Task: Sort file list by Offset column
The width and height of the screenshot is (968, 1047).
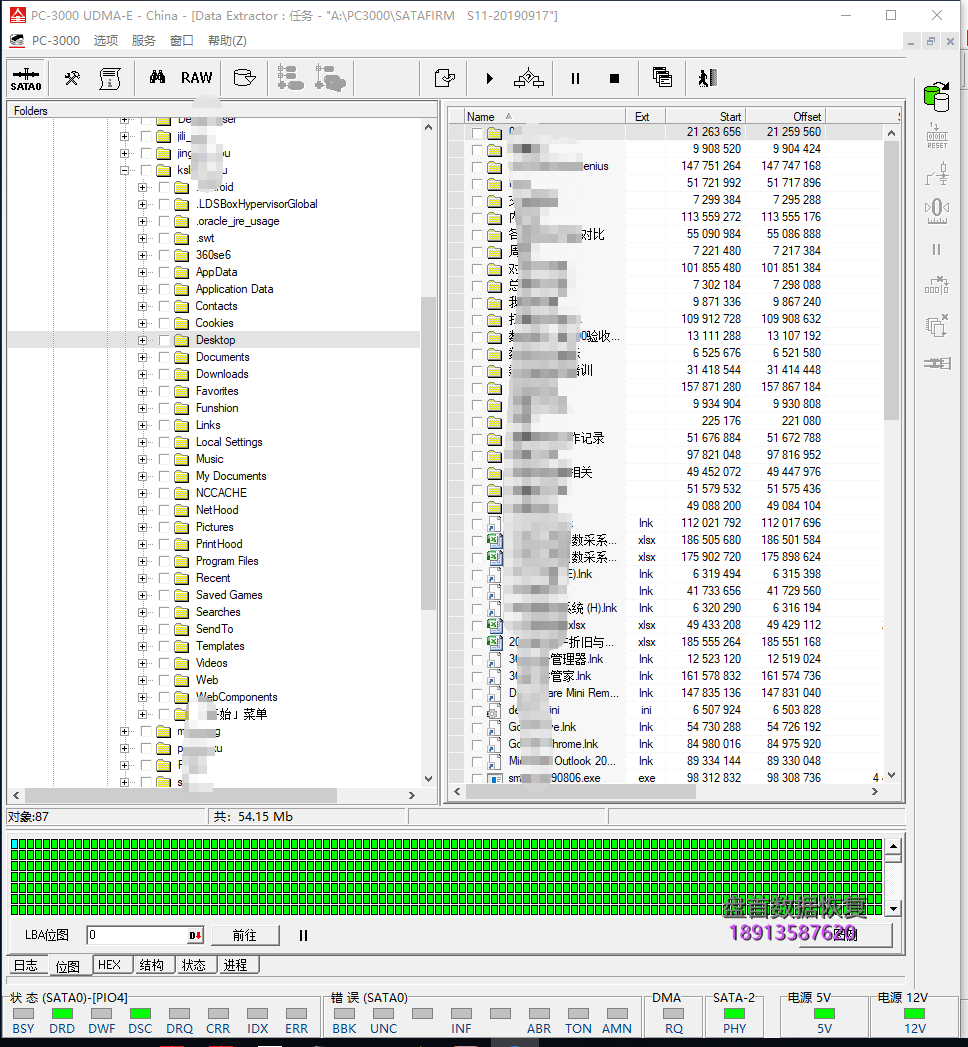Action: click(784, 116)
